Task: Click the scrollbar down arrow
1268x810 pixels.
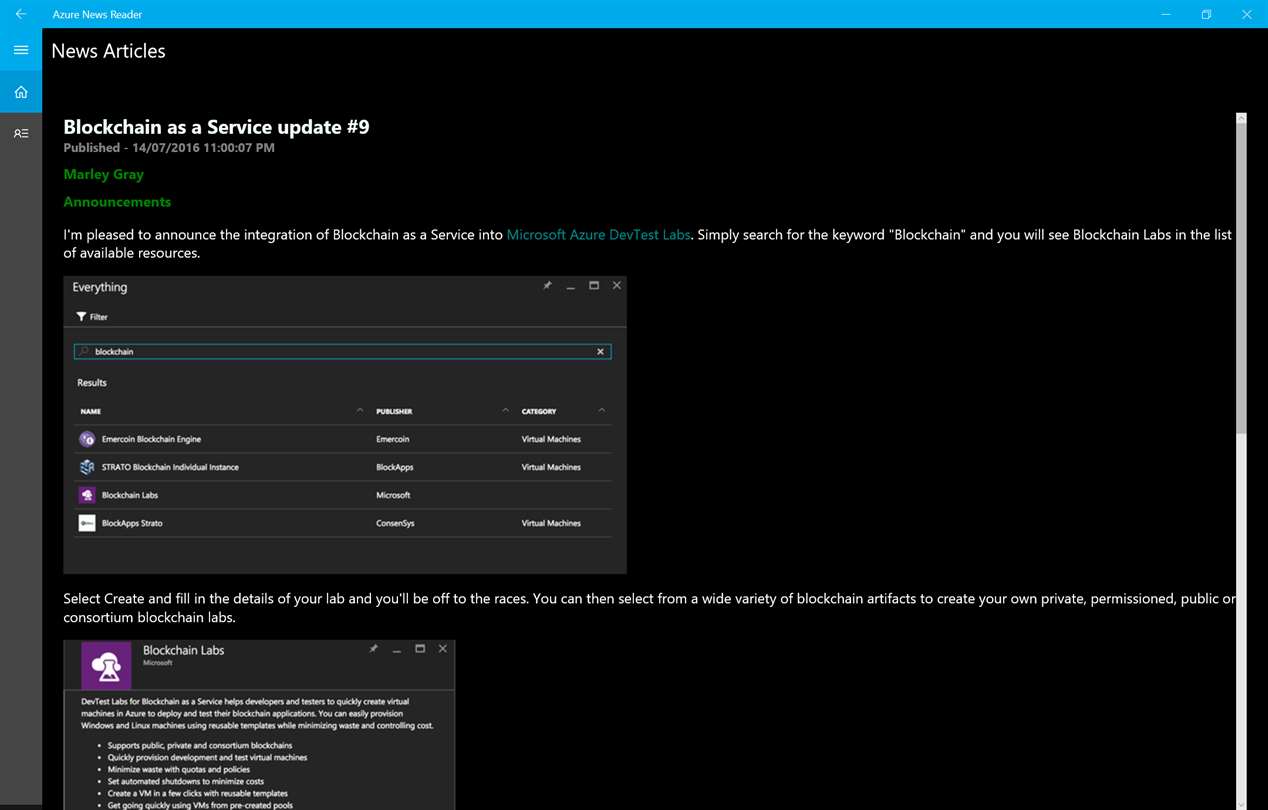Action: pos(1241,803)
